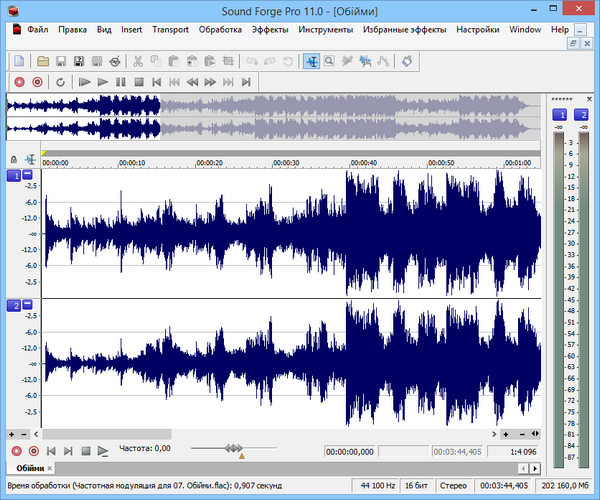Screen dimensions: 600x500
Task: Click the New file icon in toolbar
Action: [x=19, y=61]
